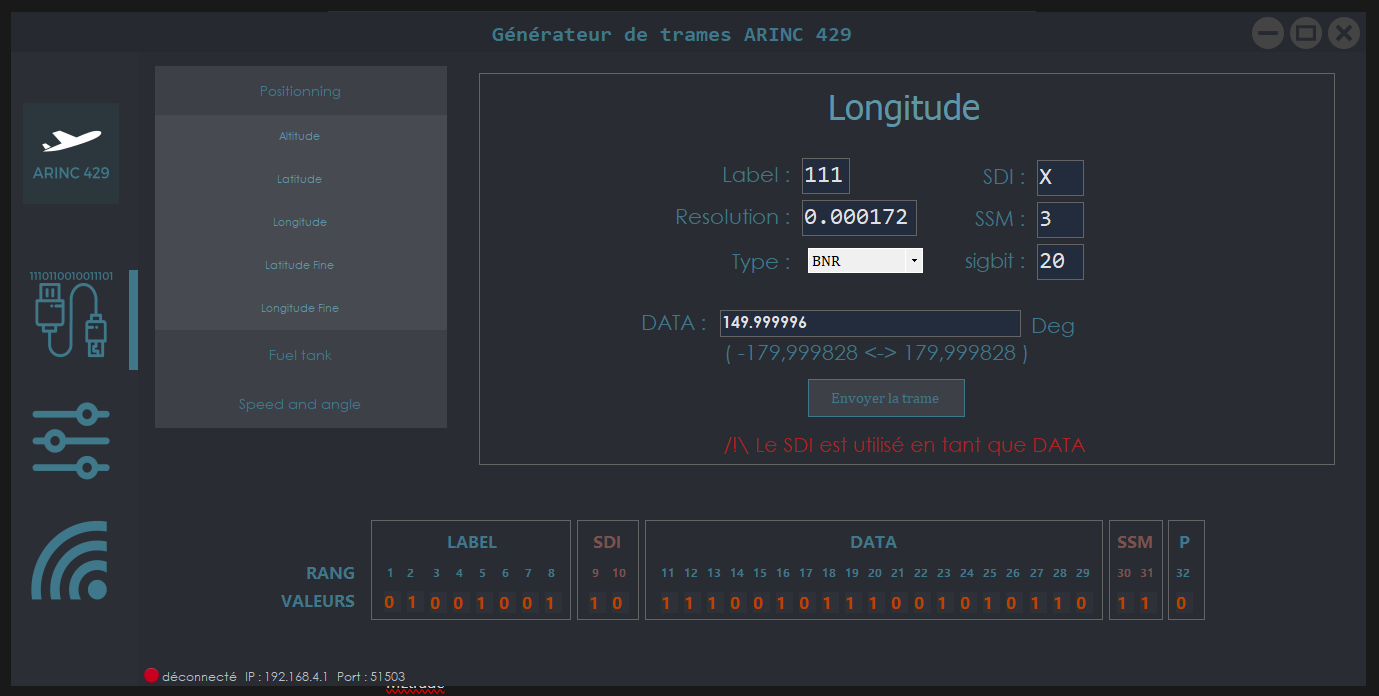The height and width of the screenshot is (696, 1379).
Task: Expand the Positionning menu header
Action: click(301, 91)
